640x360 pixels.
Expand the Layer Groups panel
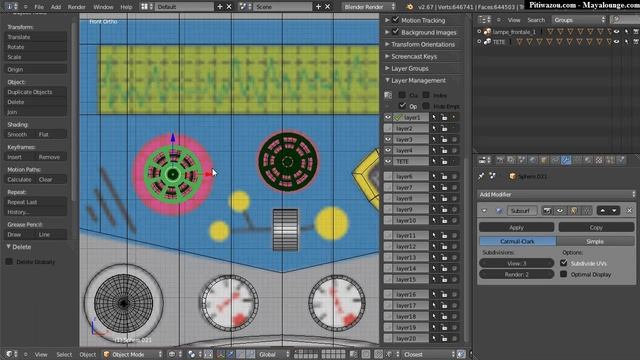point(387,68)
